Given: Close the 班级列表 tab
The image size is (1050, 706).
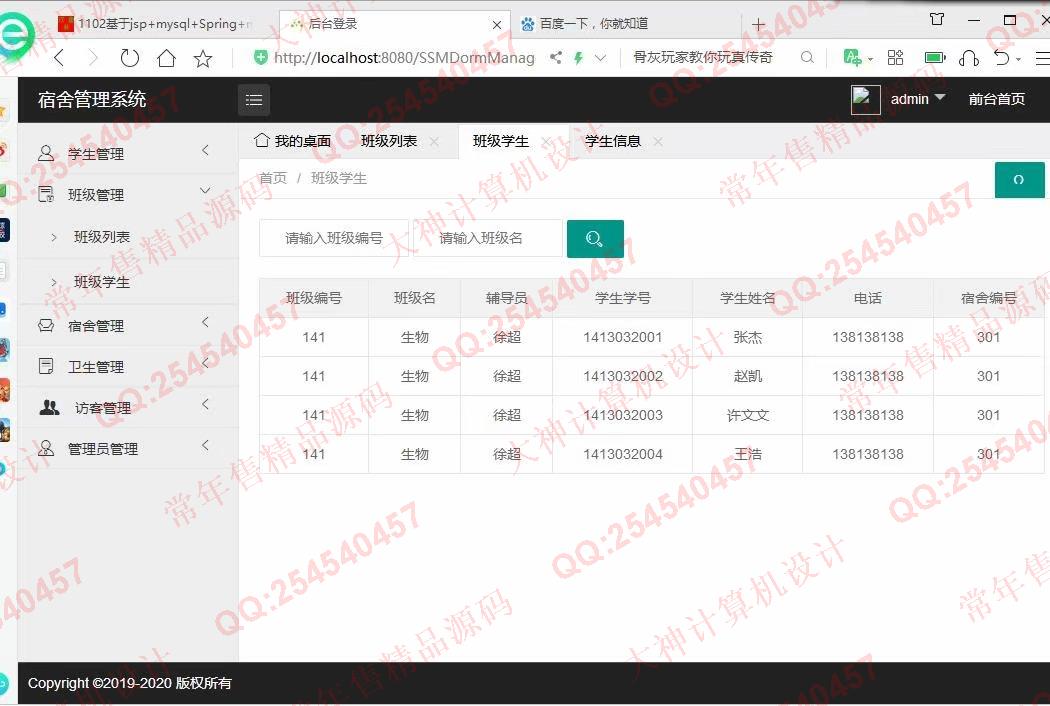Looking at the screenshot, I should (434, 142).
